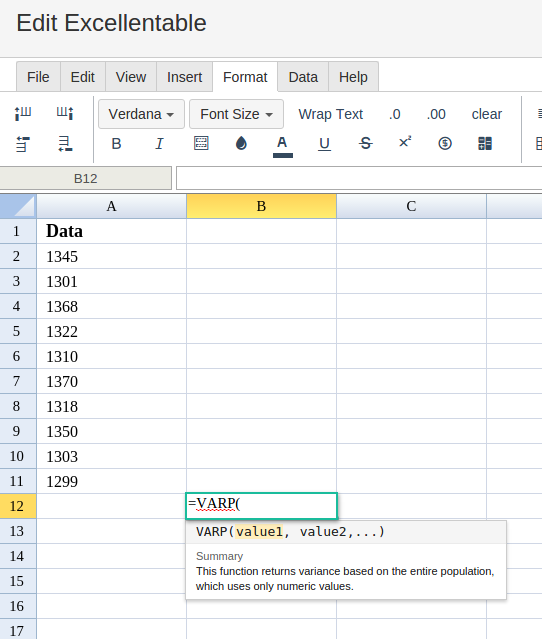542x639 pixels.
Task: Click the table styles grid icon
Action: (x=485, y=143)
